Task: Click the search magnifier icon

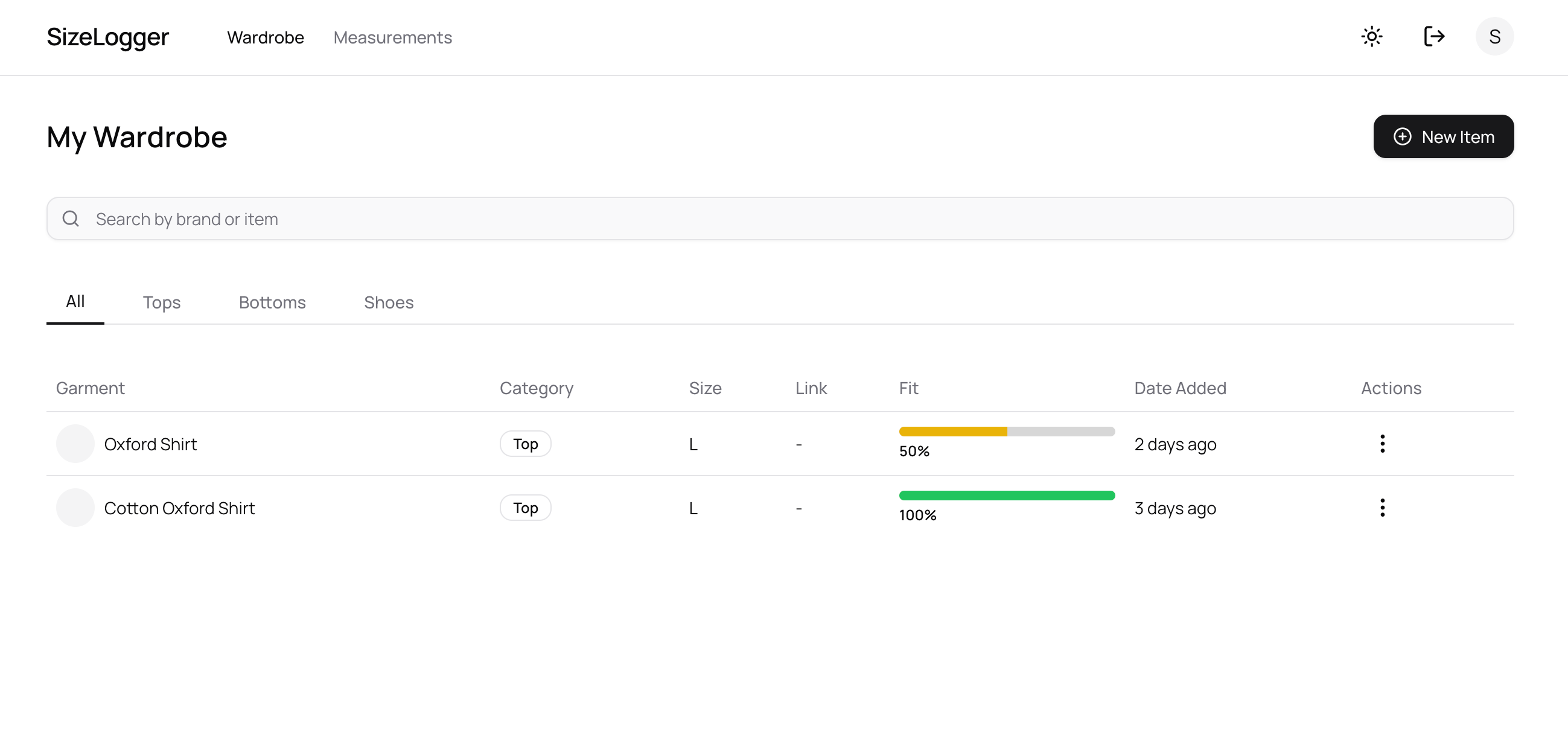Action: (71, 218)
